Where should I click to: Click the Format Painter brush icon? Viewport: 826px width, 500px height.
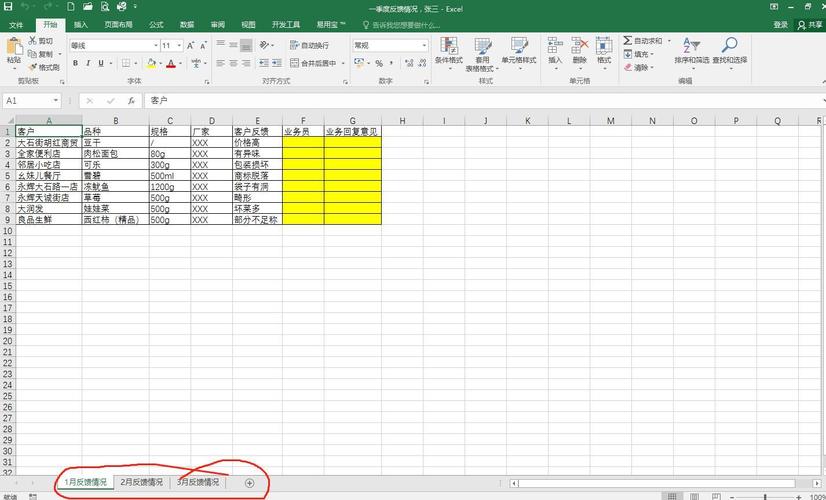click(x=33, y=67)
